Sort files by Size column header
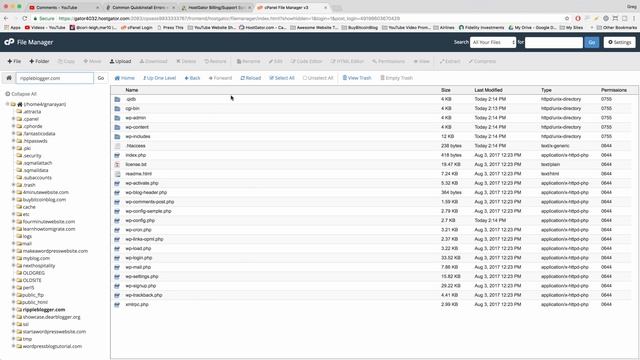This screenshot has height=360, width=640. [446, 90]
